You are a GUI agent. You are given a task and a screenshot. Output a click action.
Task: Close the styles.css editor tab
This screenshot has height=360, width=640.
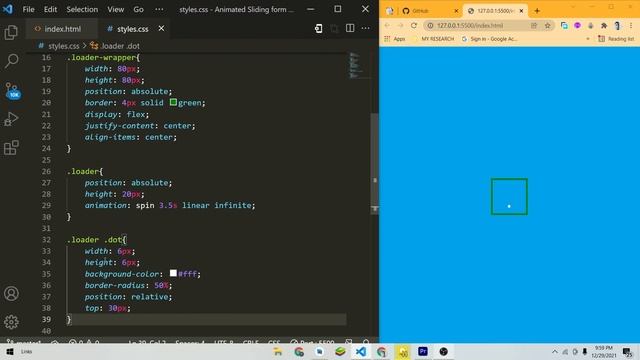(161, 29)
